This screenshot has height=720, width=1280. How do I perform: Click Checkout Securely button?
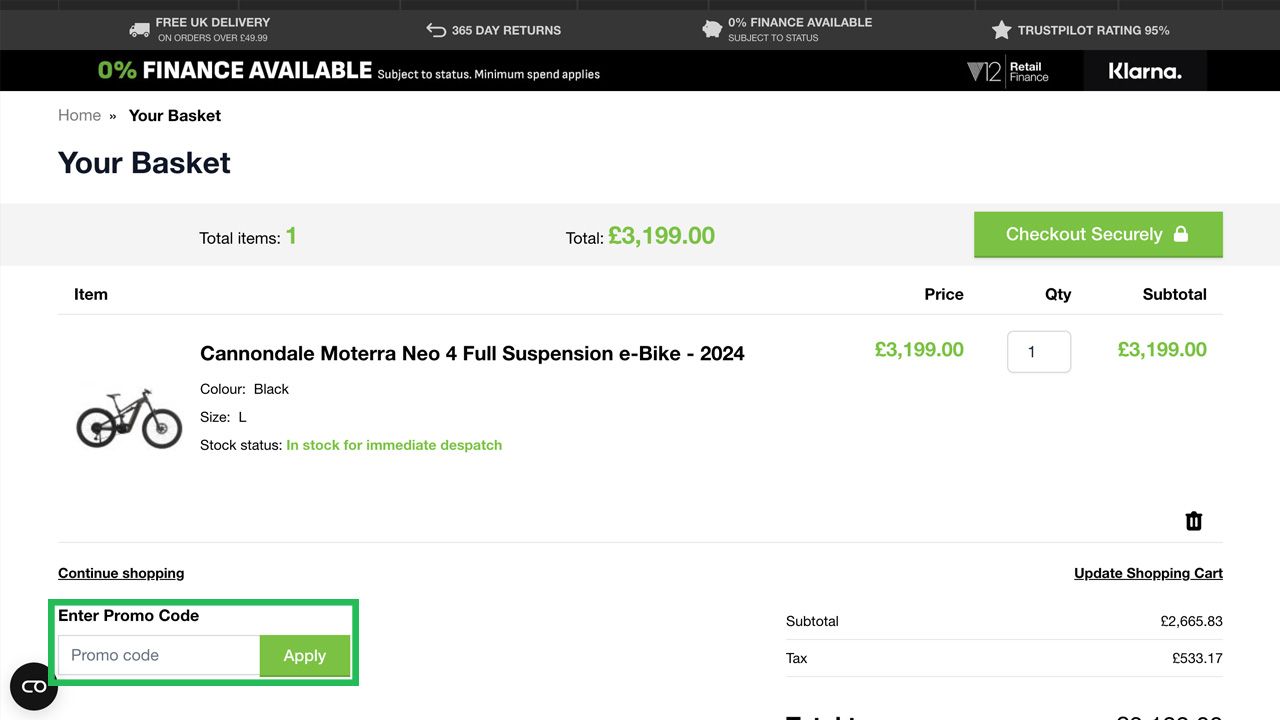(1098, 234)
